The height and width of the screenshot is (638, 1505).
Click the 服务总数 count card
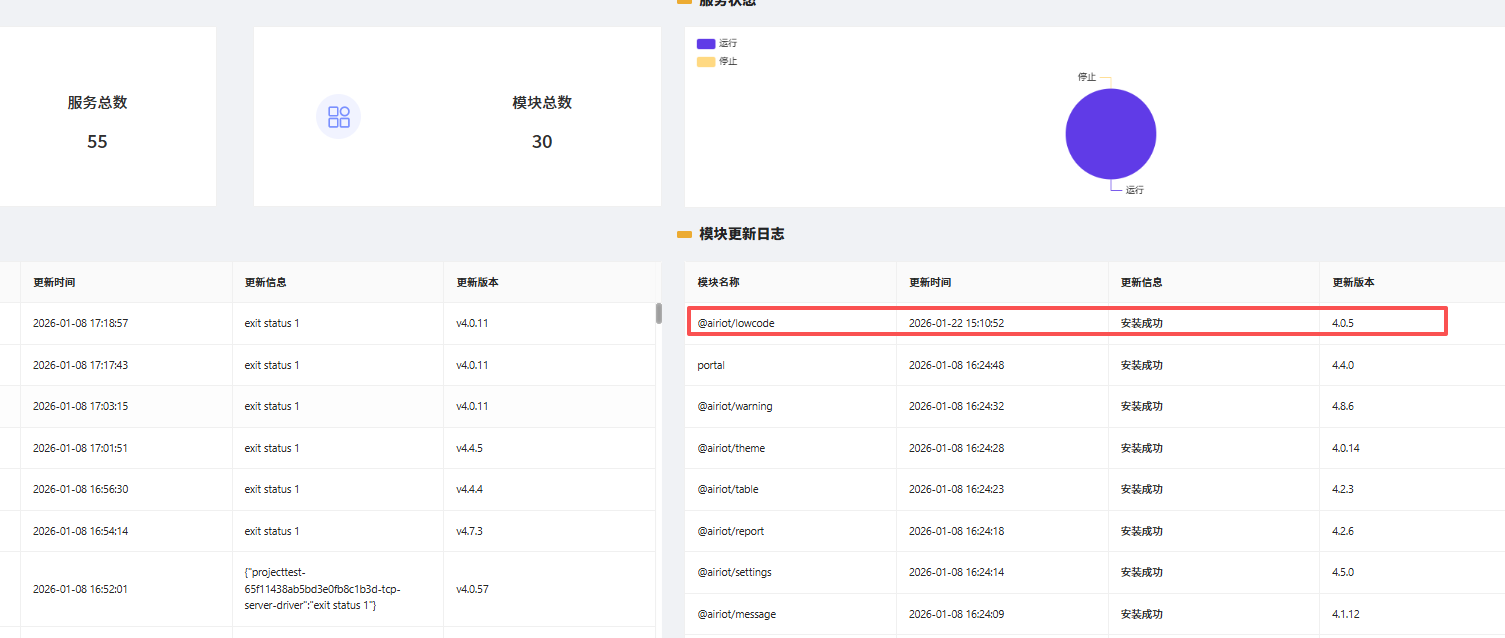(x=97, y=117)
